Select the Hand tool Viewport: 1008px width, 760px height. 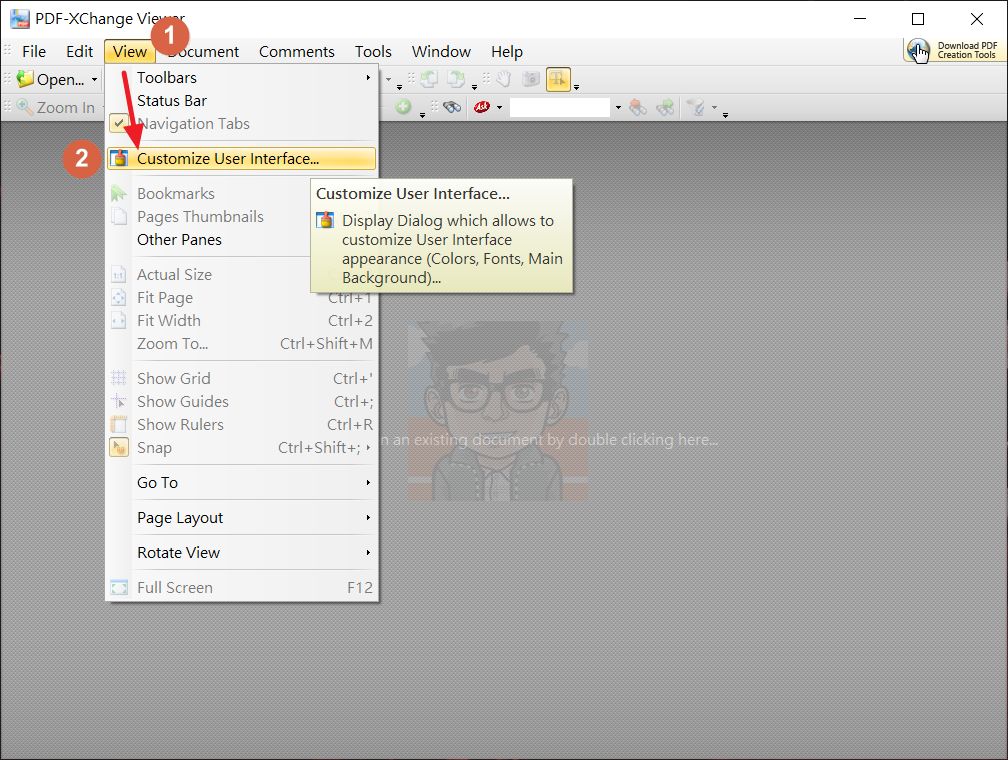click(x=503, y=79)
